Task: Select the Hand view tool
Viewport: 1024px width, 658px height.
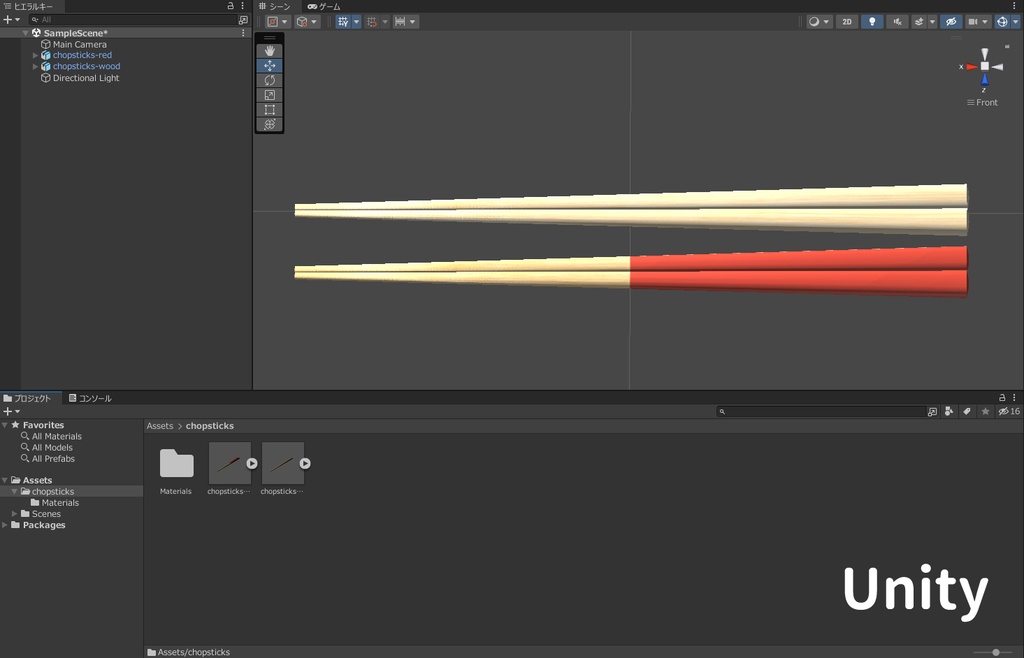Action: click(270, 51)
